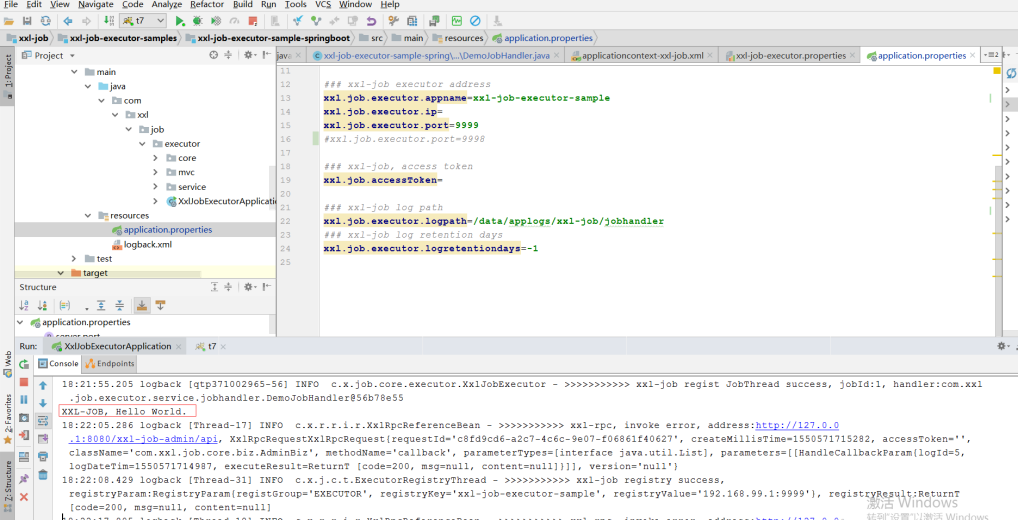Screen dimensions: 1018x520
Task: Click the Build project icon before t7
Action: click(108, 21)
